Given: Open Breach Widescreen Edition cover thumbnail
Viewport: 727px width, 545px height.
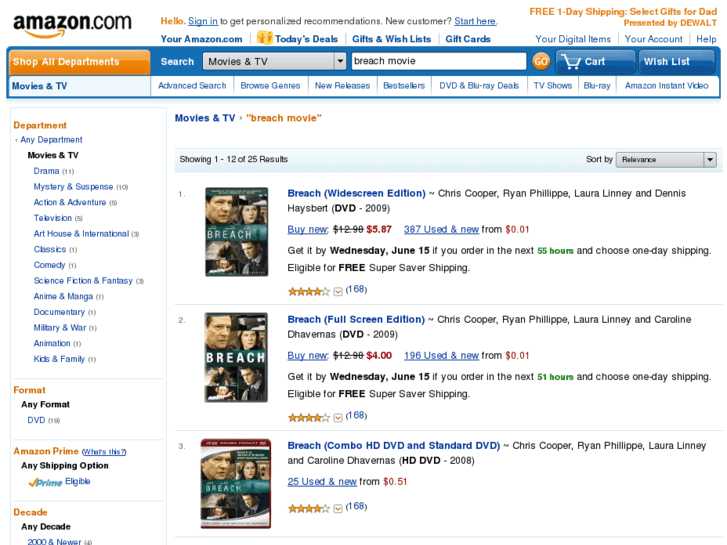Looking at the screenshot, I should [x=236, y=232].
